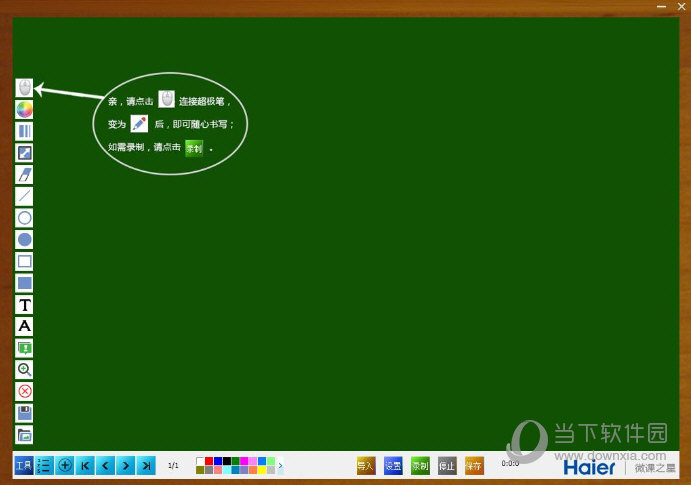Go to the next page
The width and height of the screenshot is (691, 485).
[x=126, y=465]
